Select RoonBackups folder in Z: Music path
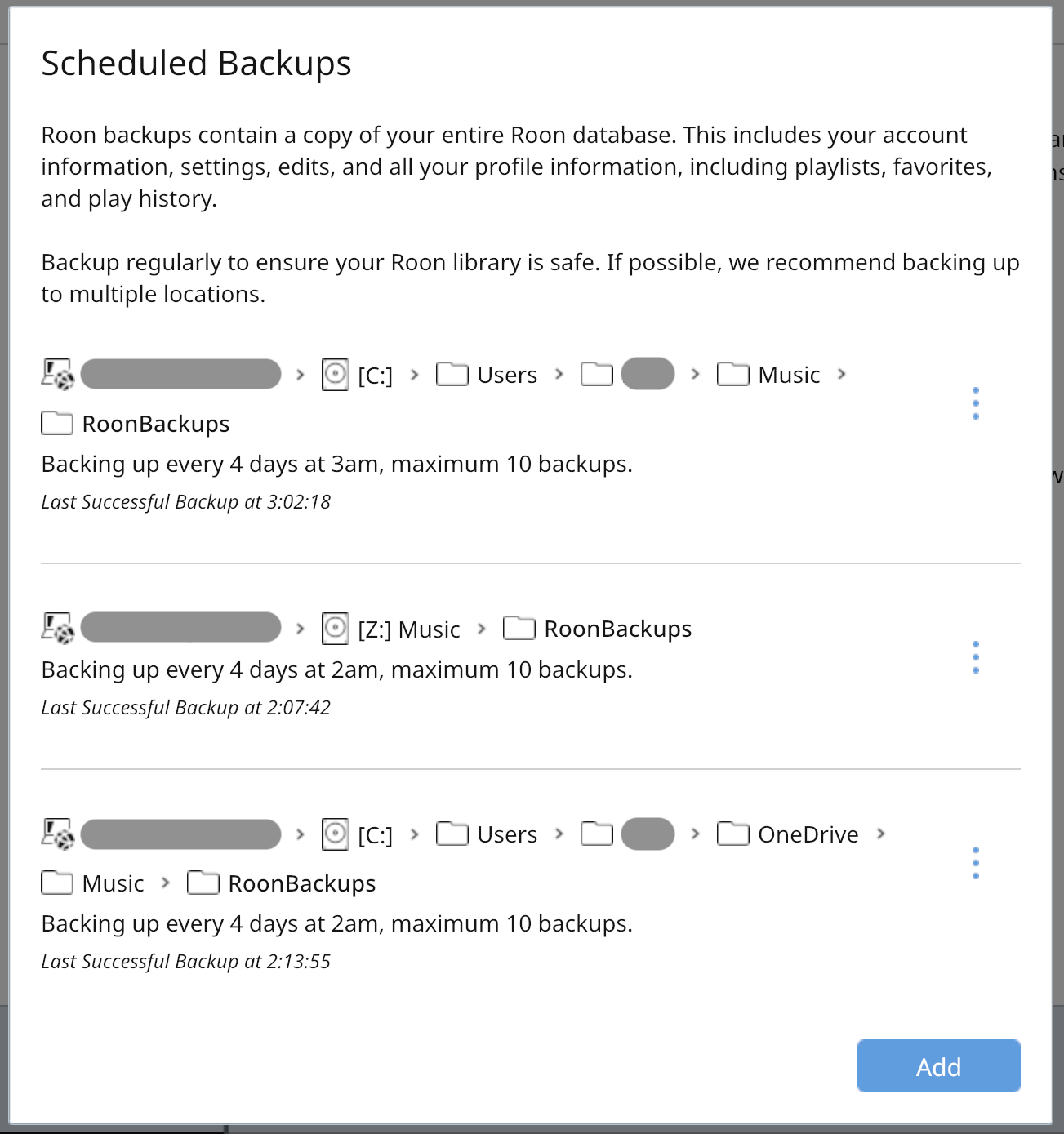The image size is (1064, 1134). coord(598,629)
